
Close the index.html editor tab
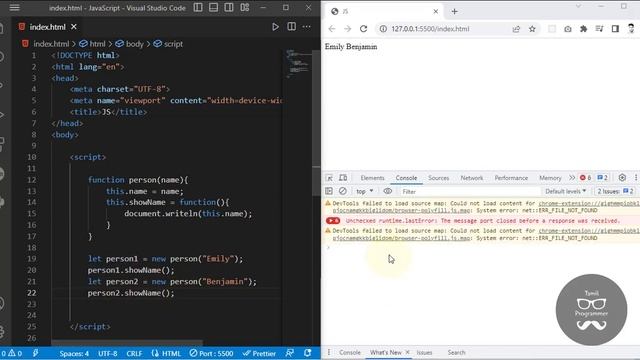(x=74, y=27)
